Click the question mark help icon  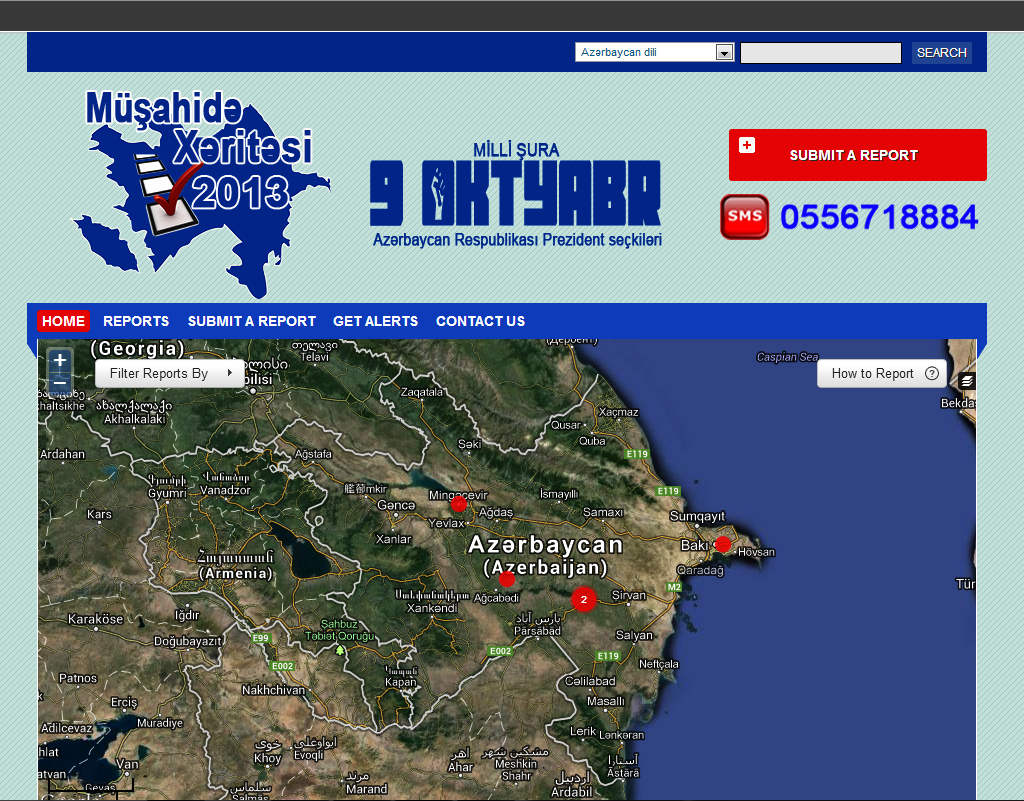(932, 374)
